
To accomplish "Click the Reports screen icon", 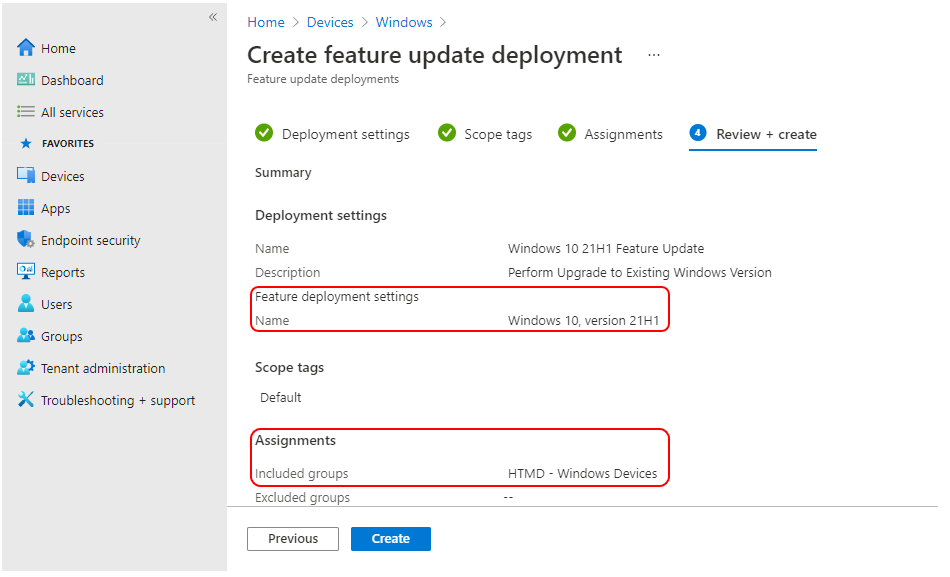I will (25, 272).
